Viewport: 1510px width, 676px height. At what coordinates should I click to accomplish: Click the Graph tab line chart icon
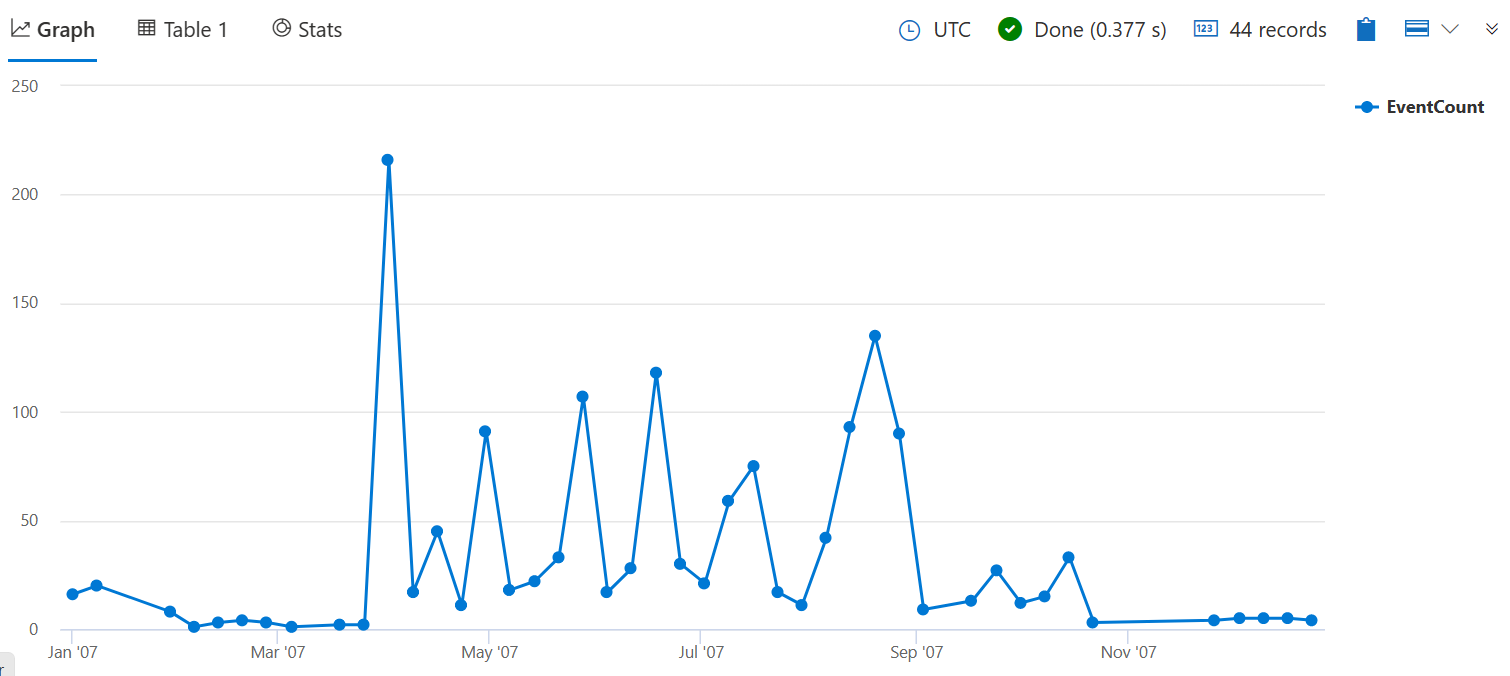click(x=20, y=29)
